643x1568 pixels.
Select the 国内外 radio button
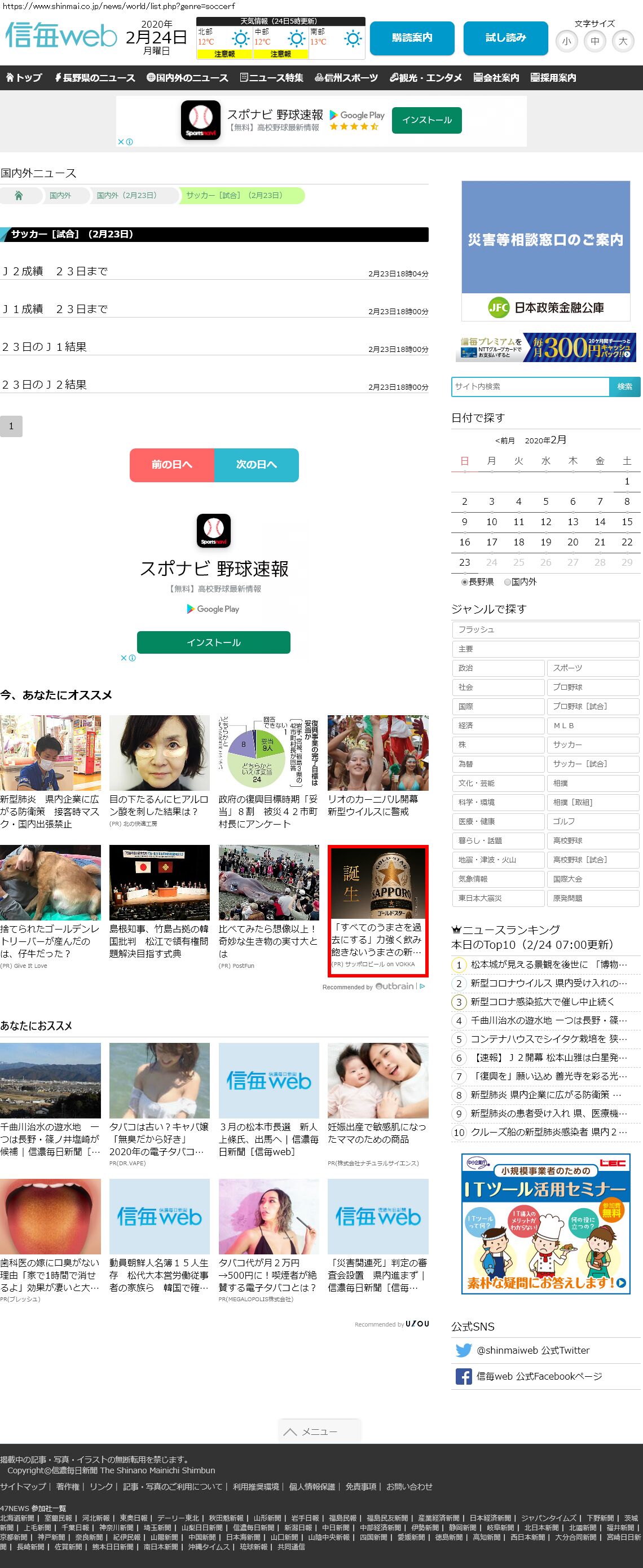pos(507,582)
